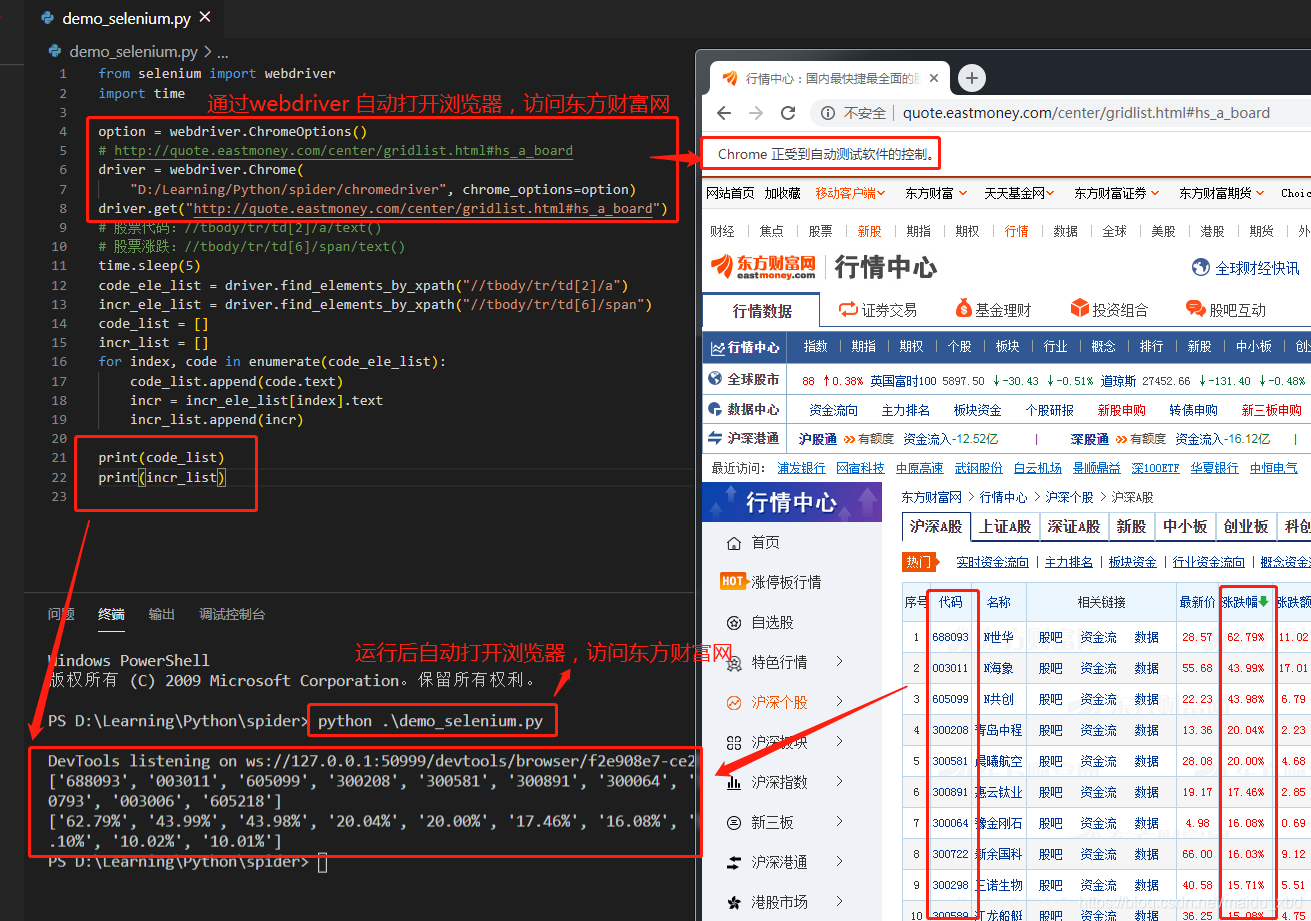Image resolution: width=1311 pixels, height=921 pixels.
Task: Click the pie icon beside 数据中心
Action: tap(715, 409)
